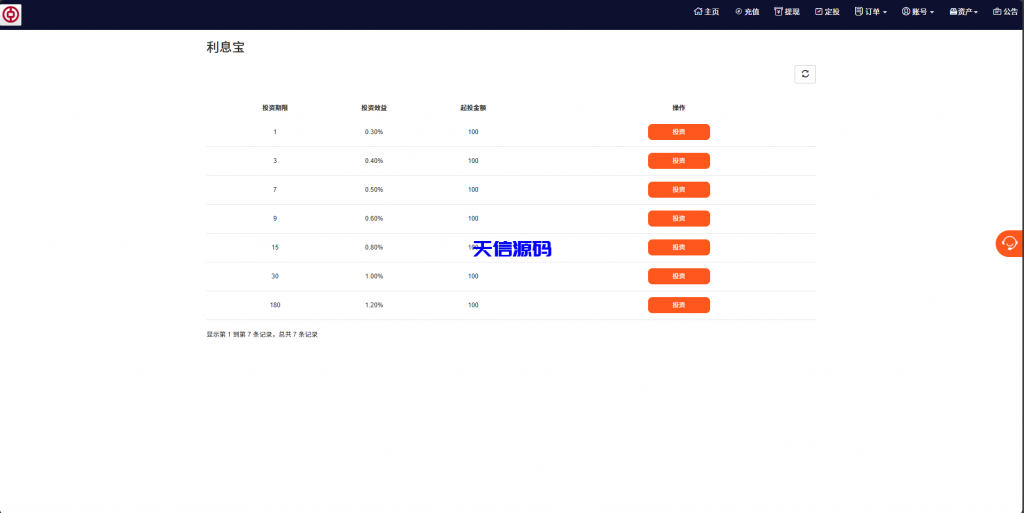
Task: Click the withdraw icon beside 提现
Action: tap(778, 12)
